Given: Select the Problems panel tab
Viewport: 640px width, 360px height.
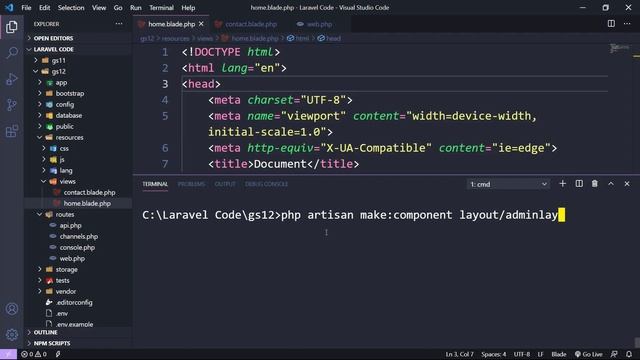Looking at the screenshot, I should [191, 184].
